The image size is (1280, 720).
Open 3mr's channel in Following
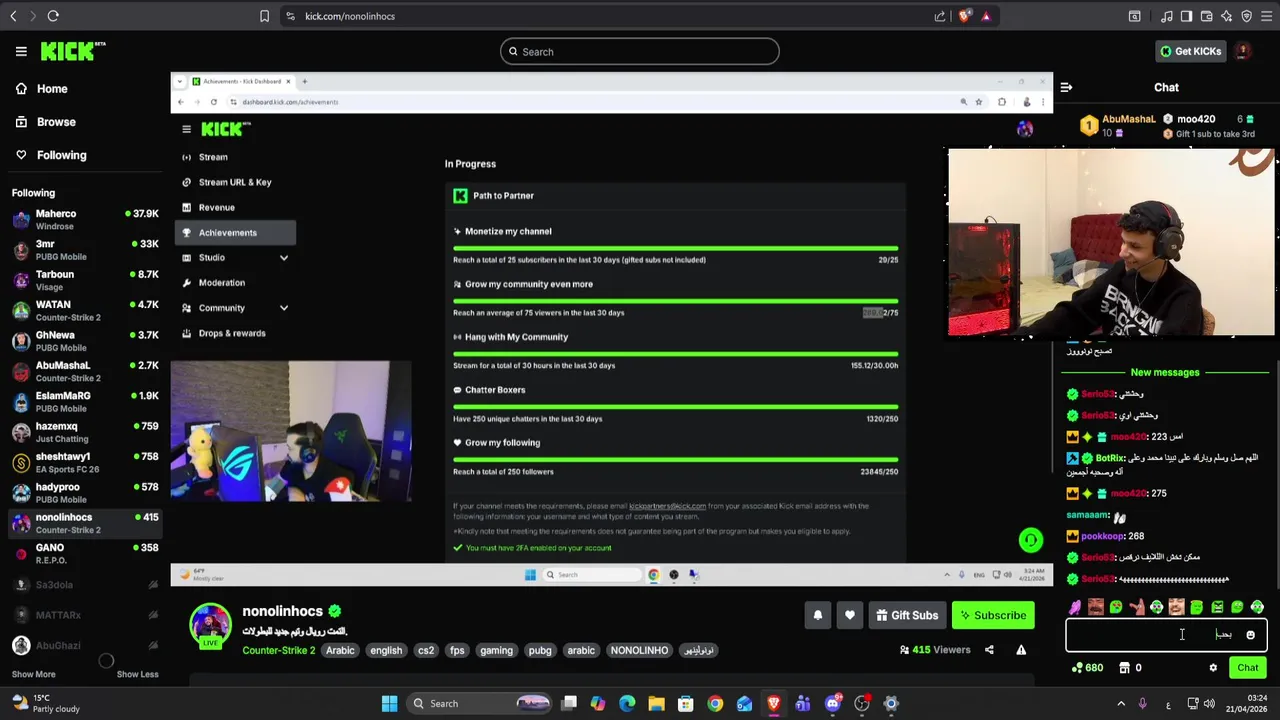click(x=85, y=250)
